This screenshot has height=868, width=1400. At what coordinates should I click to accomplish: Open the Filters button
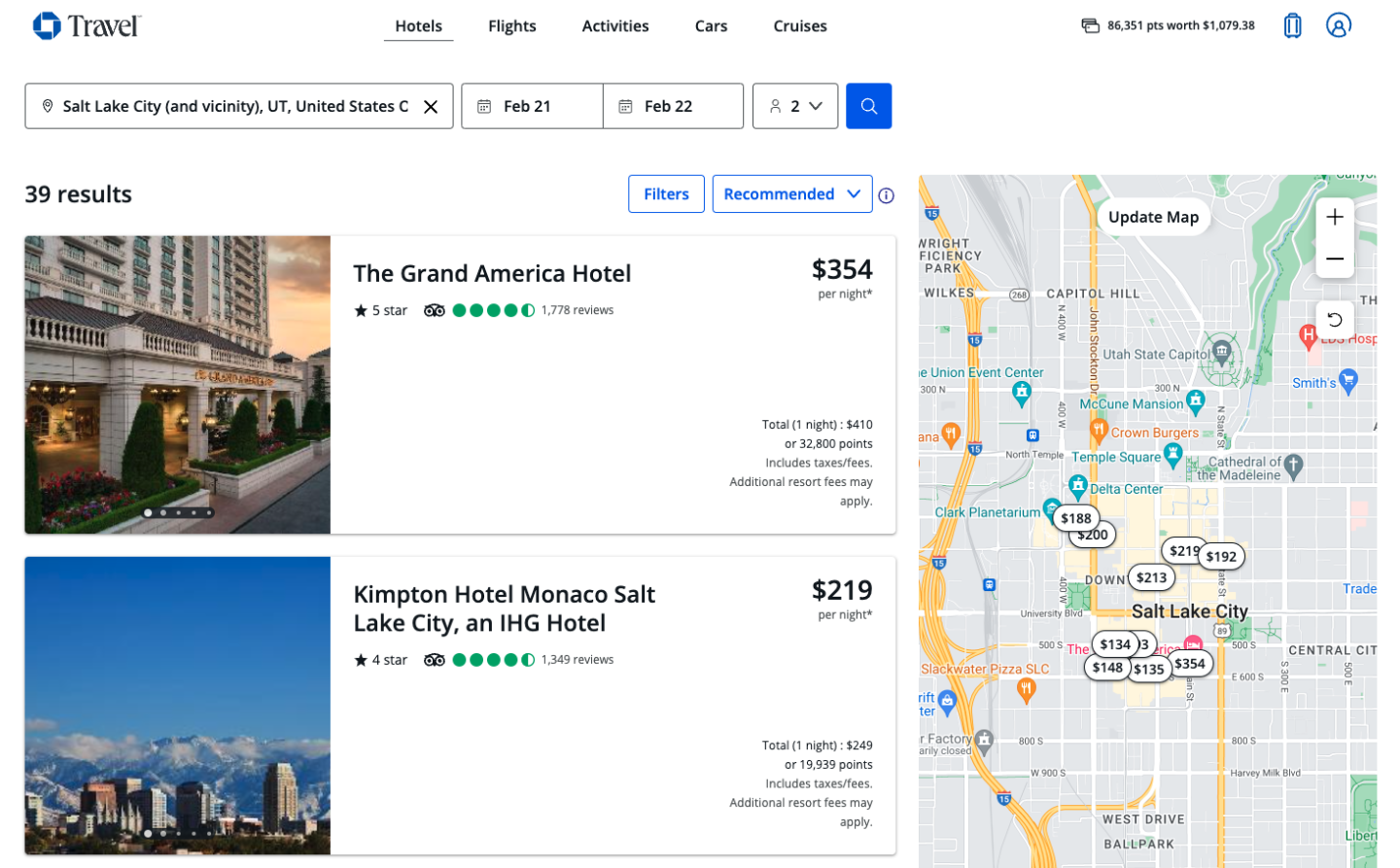[666, 194]
